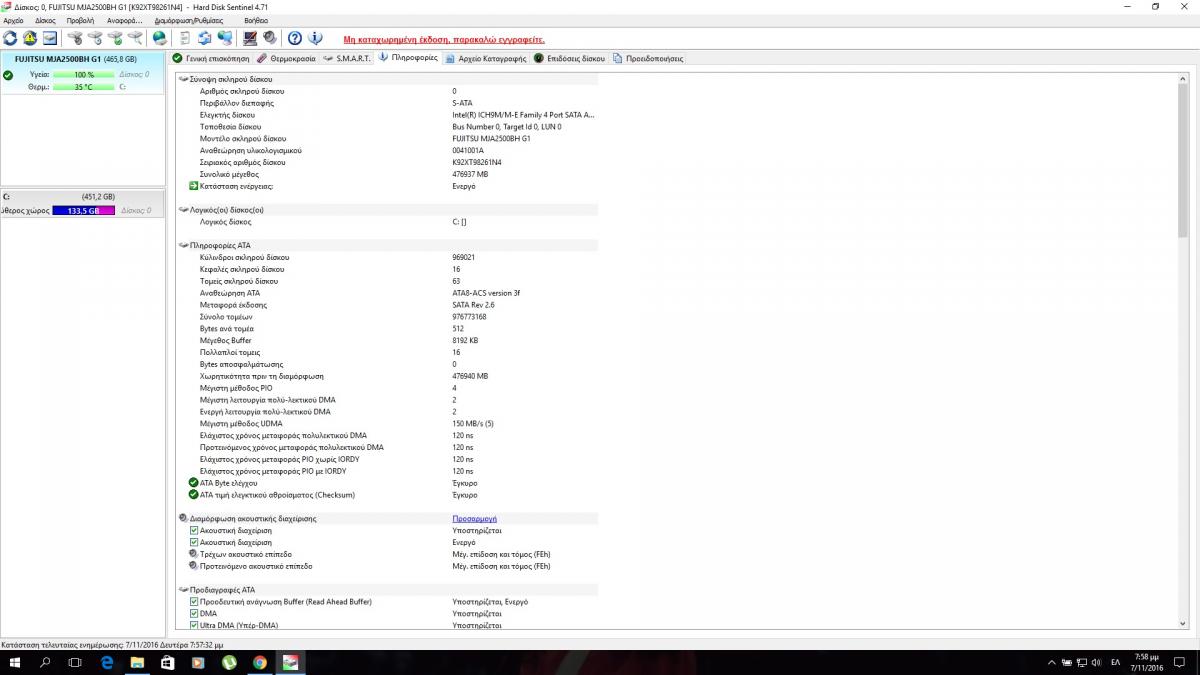
Task: Click green check icon beside ATA τιμή ελεγκτικού αθροίσματος
Action: 193,495
